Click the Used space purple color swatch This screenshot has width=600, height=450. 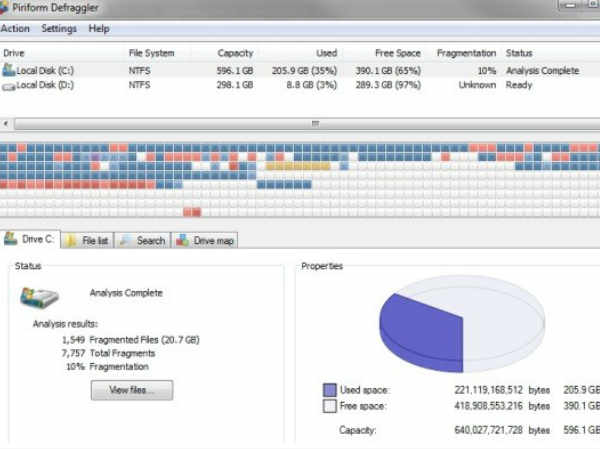(x=330, y=390)
